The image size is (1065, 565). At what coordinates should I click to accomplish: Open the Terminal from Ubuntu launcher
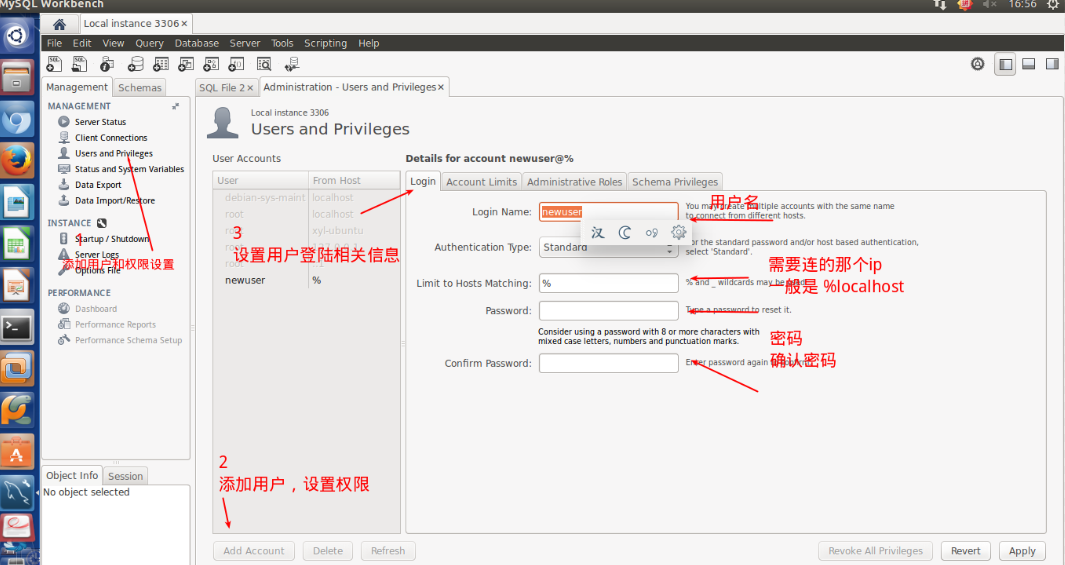coord(17,328)
